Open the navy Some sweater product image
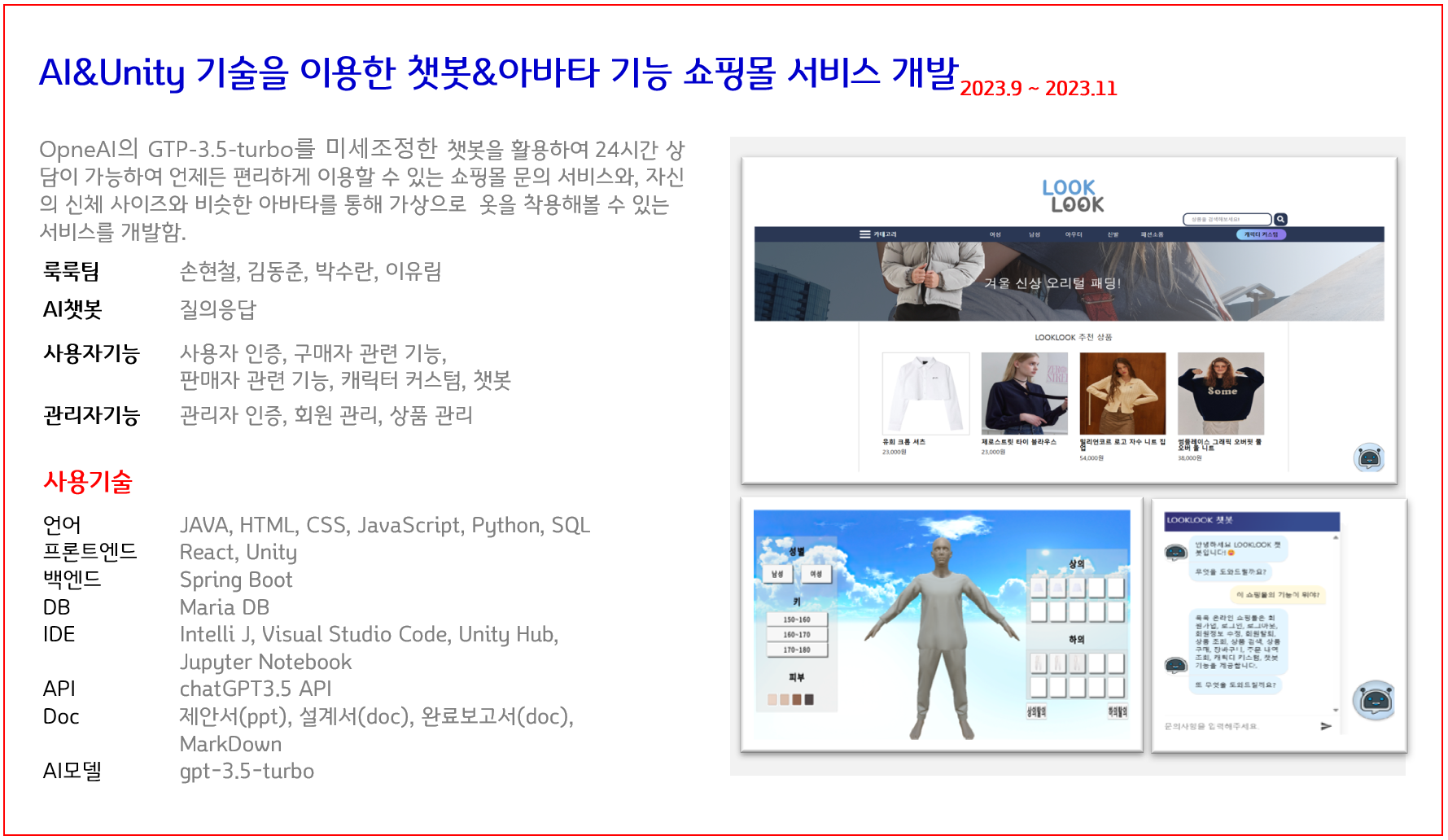Screen dimensions: 1448x840 click(x=1221, y=393)
